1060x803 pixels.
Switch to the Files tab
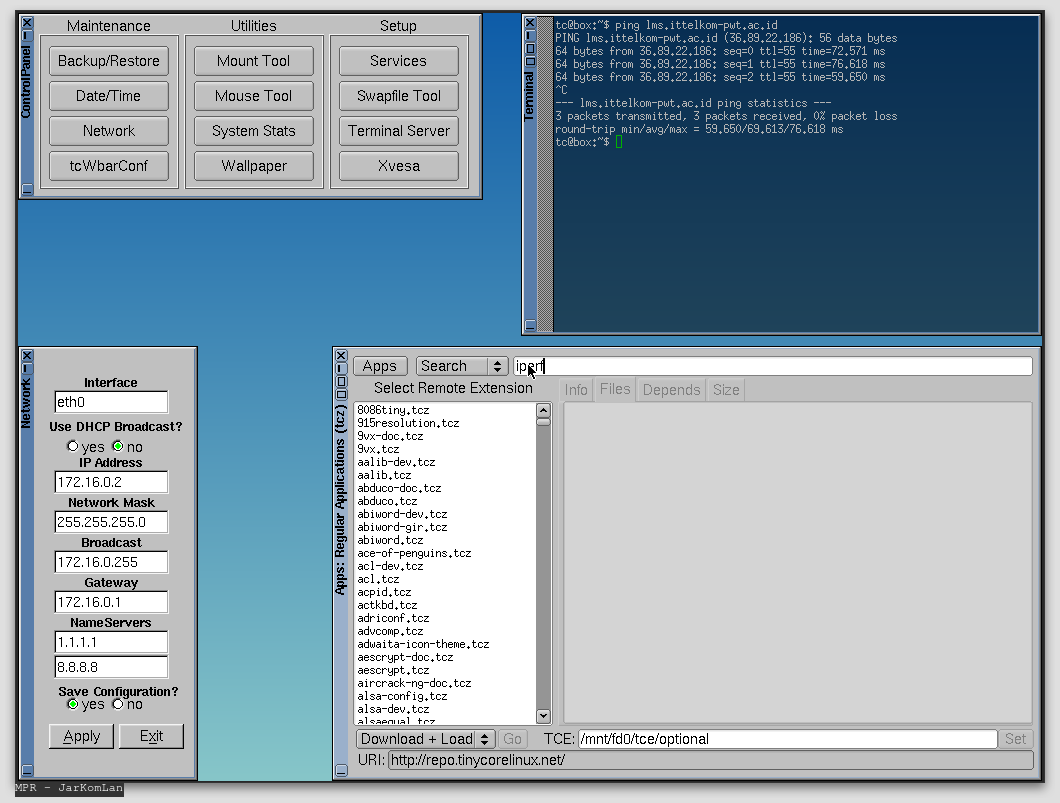(614, 389)
